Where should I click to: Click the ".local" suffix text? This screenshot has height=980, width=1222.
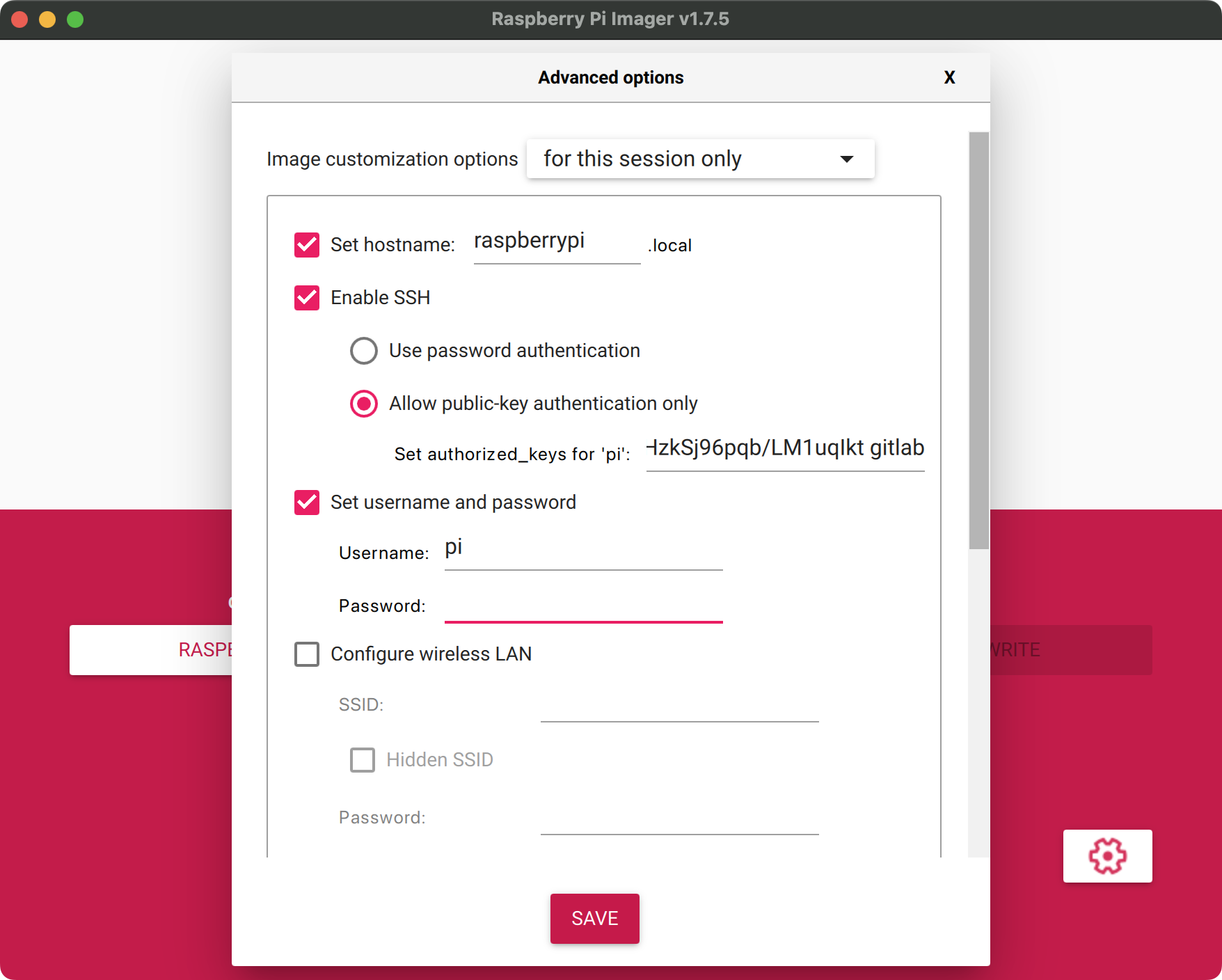669,246
